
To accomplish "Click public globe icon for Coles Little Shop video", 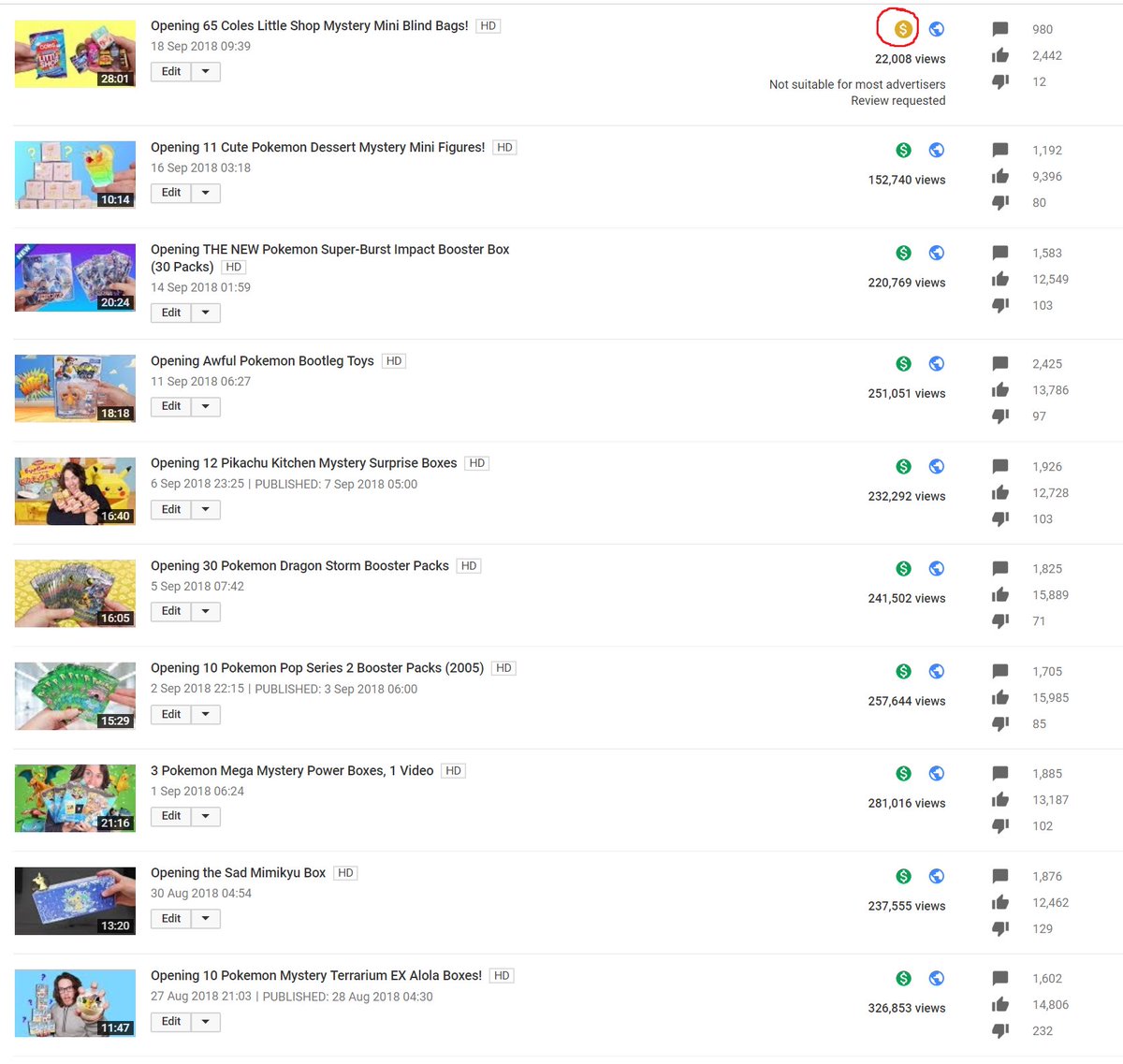I will 936,29.
